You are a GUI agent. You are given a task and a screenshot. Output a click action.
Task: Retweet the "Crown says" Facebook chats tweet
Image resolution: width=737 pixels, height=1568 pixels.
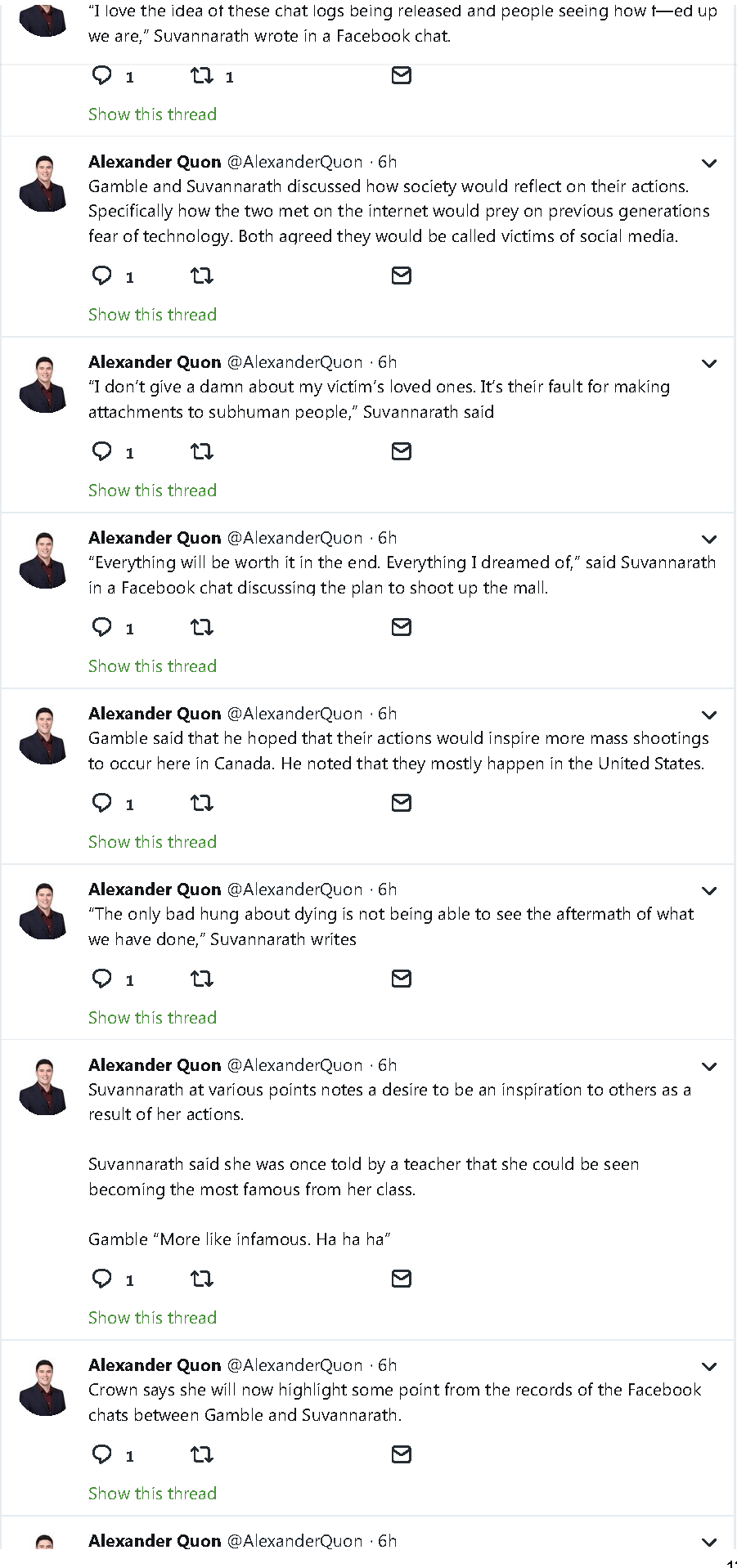point(201,1455)
